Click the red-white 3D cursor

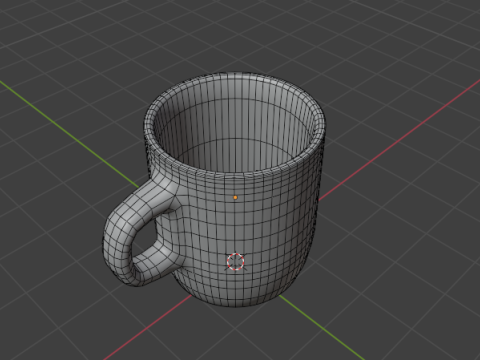coord(236,262)
